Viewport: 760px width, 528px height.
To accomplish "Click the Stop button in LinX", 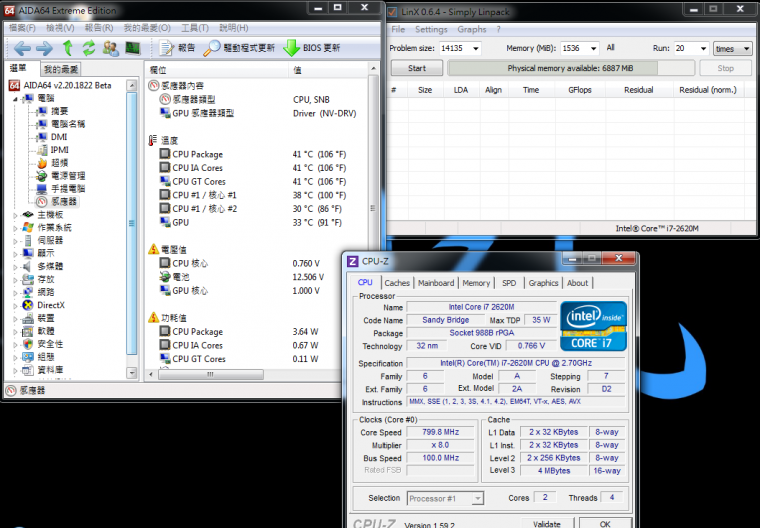I will [x=725, y=68].
